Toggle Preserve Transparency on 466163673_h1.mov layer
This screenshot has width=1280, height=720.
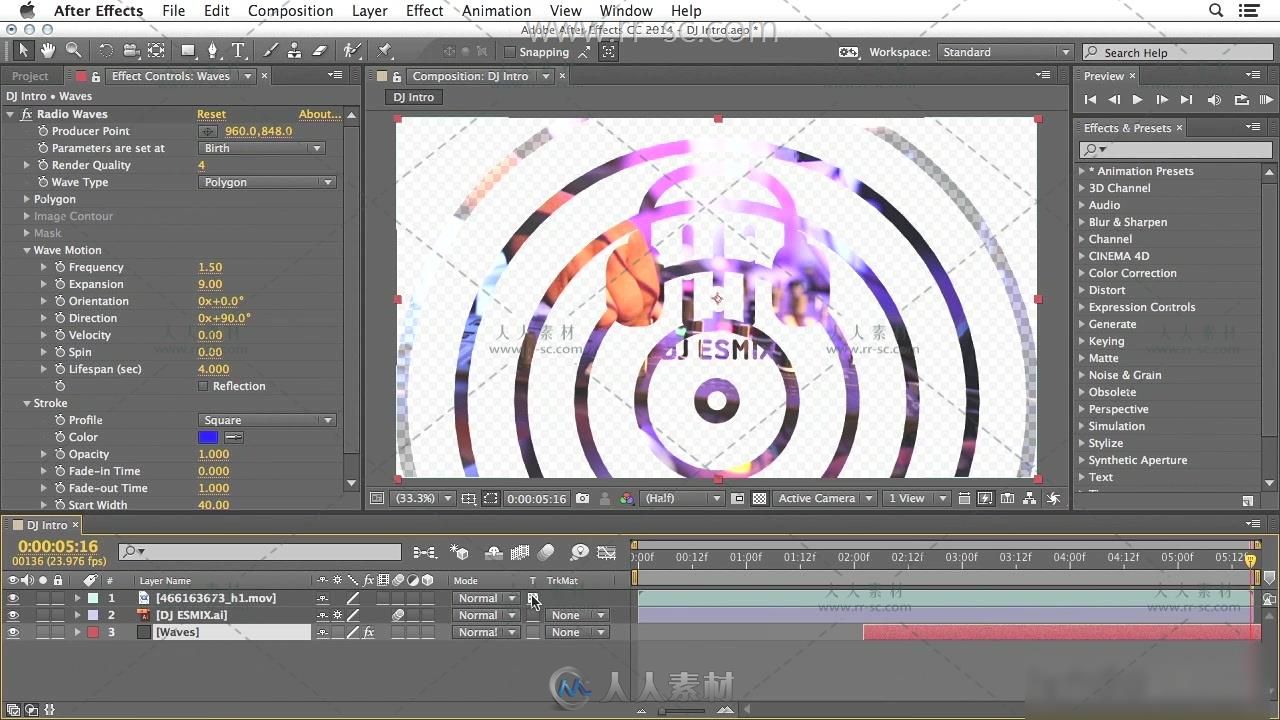point(533,598)
